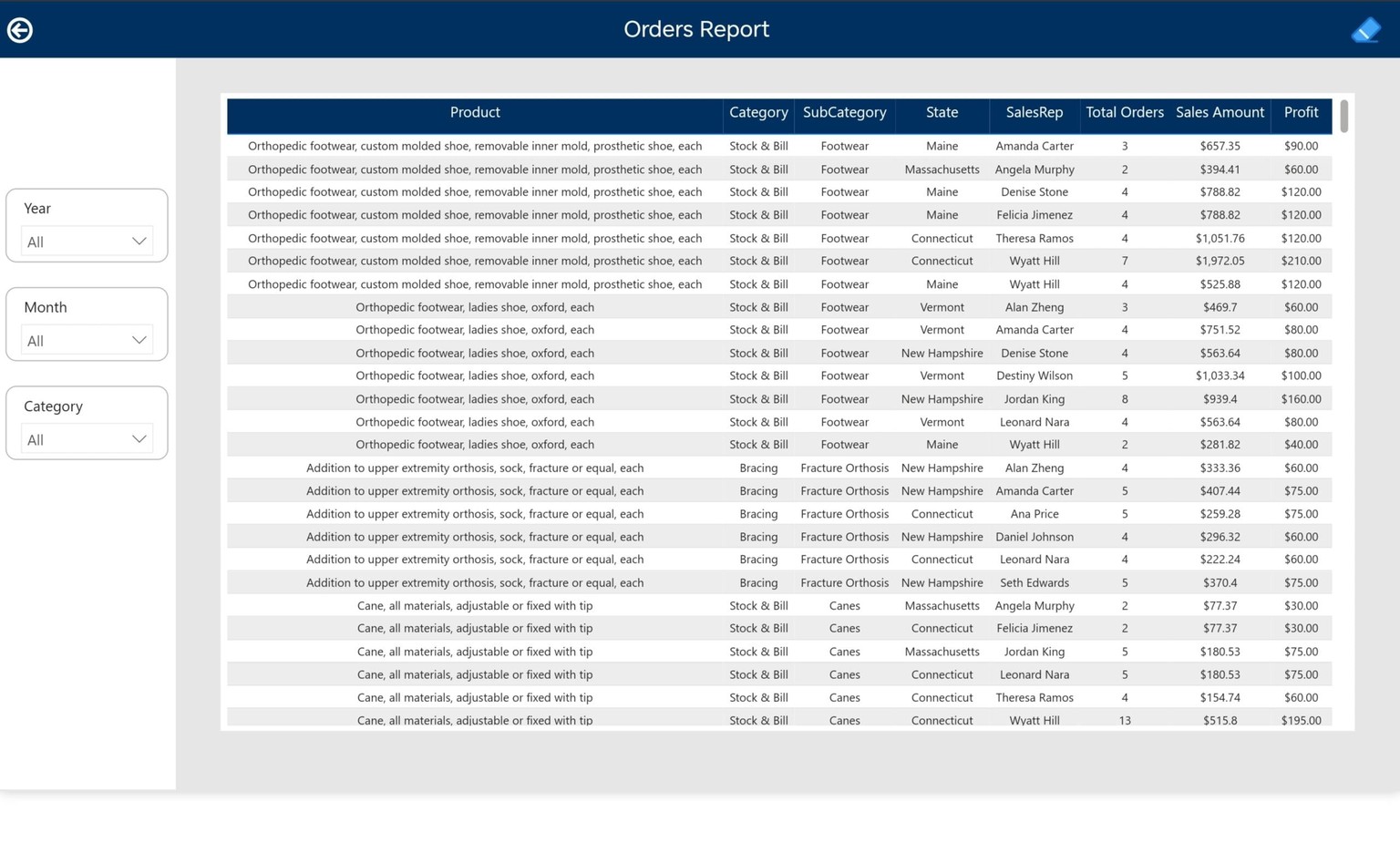
Task: Click the Alan Zheng cell in Vermont row
Action: [x=1035, y=307]
